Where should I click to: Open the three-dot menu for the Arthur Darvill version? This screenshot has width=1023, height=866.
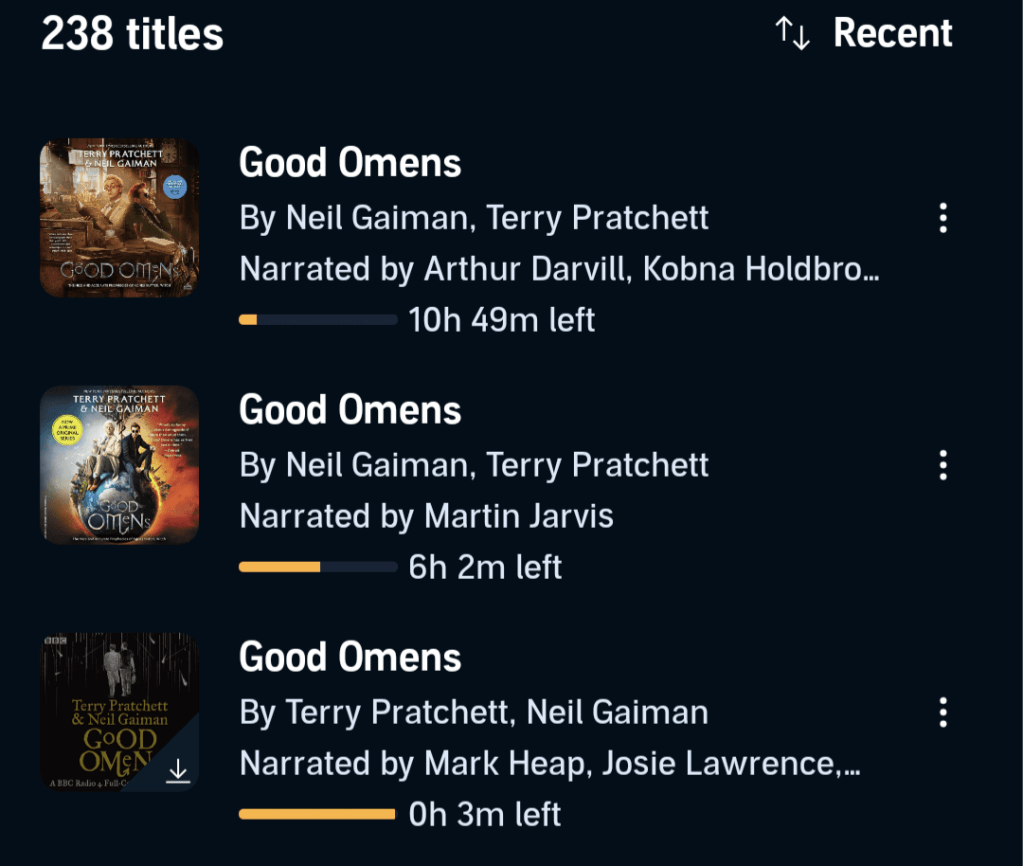(942, 218)
